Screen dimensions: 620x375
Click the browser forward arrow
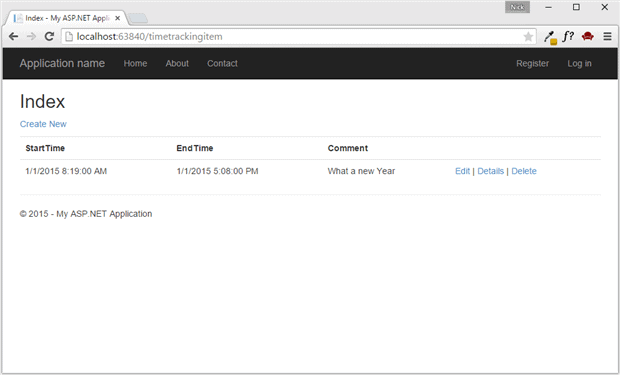pos(31,36)
